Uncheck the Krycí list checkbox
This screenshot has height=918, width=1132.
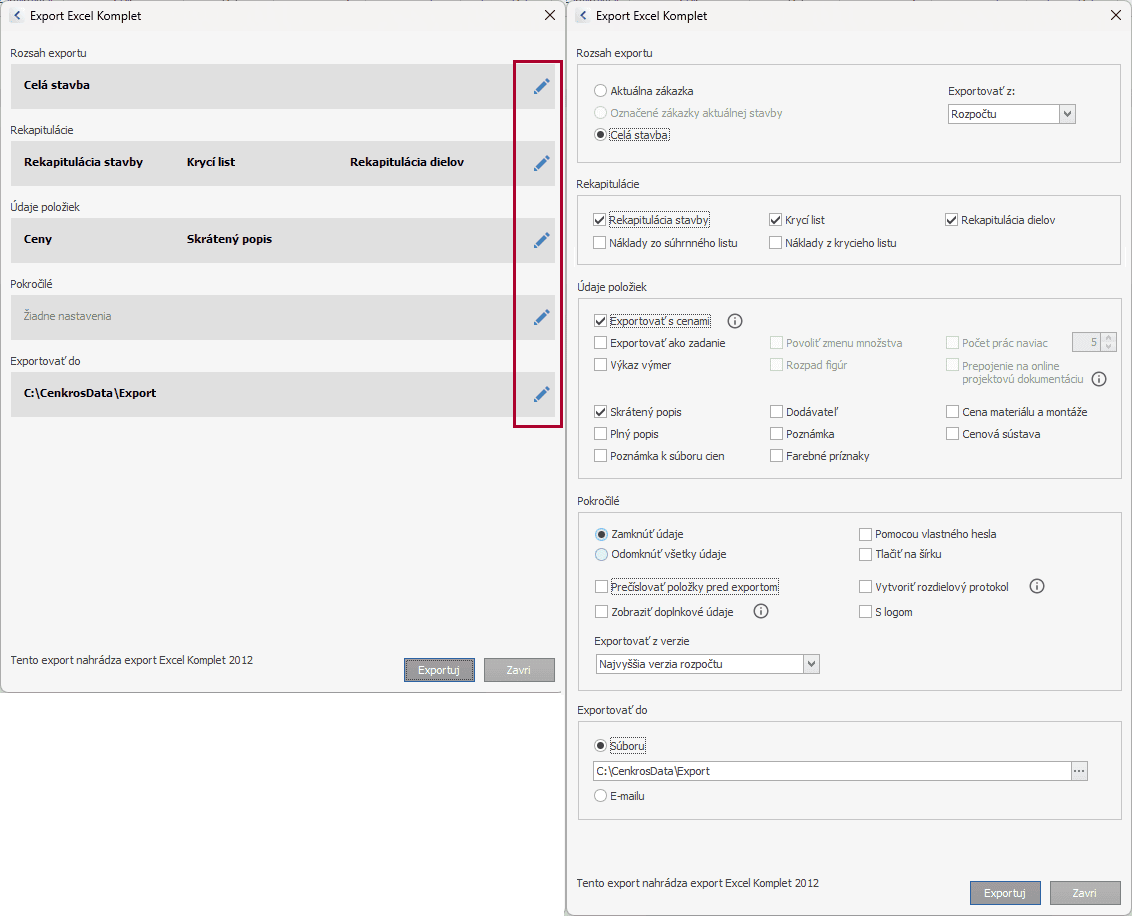(775, 220)
